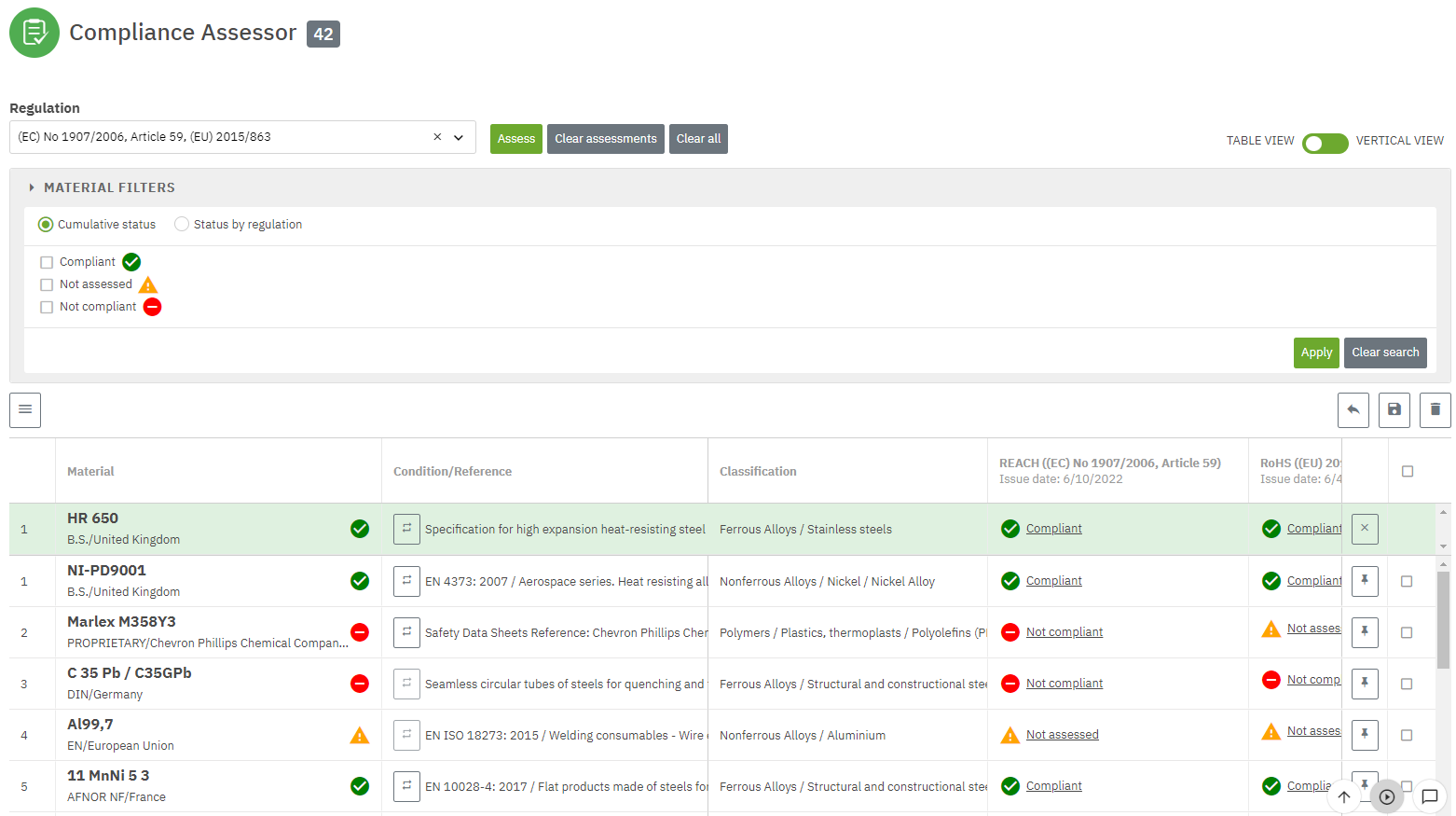Pin the NI-PD9001 material row

coord(1364,580)
